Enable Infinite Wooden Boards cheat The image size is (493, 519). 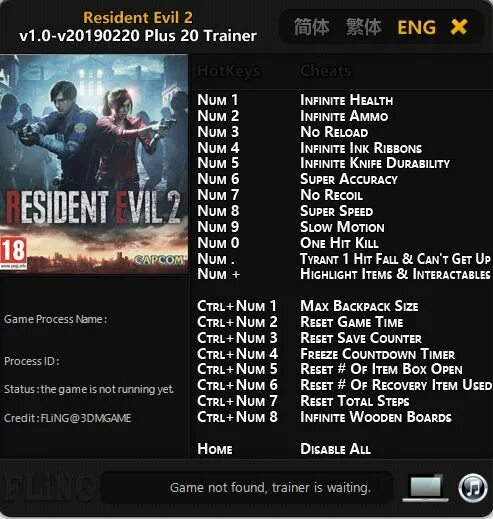coord(376,417)
